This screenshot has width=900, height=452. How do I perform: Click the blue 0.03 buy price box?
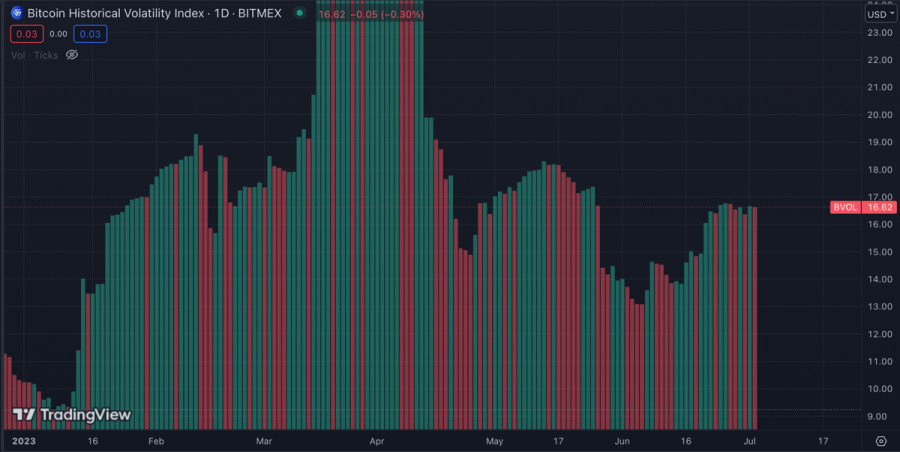tap(90, 34)
